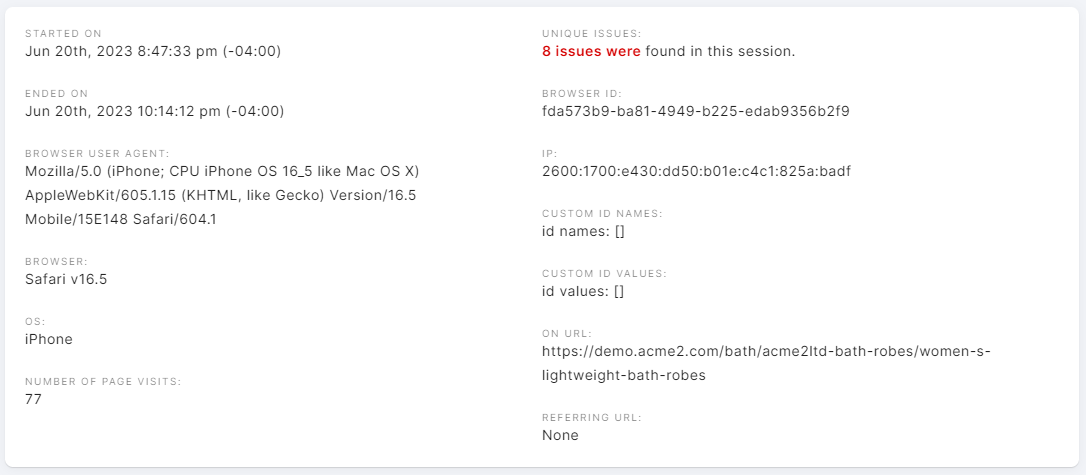This screenshot has width=1086, height=475.
Task: Click the iPhone OS value
Action: pyautogui.click(x=48, y=339)
